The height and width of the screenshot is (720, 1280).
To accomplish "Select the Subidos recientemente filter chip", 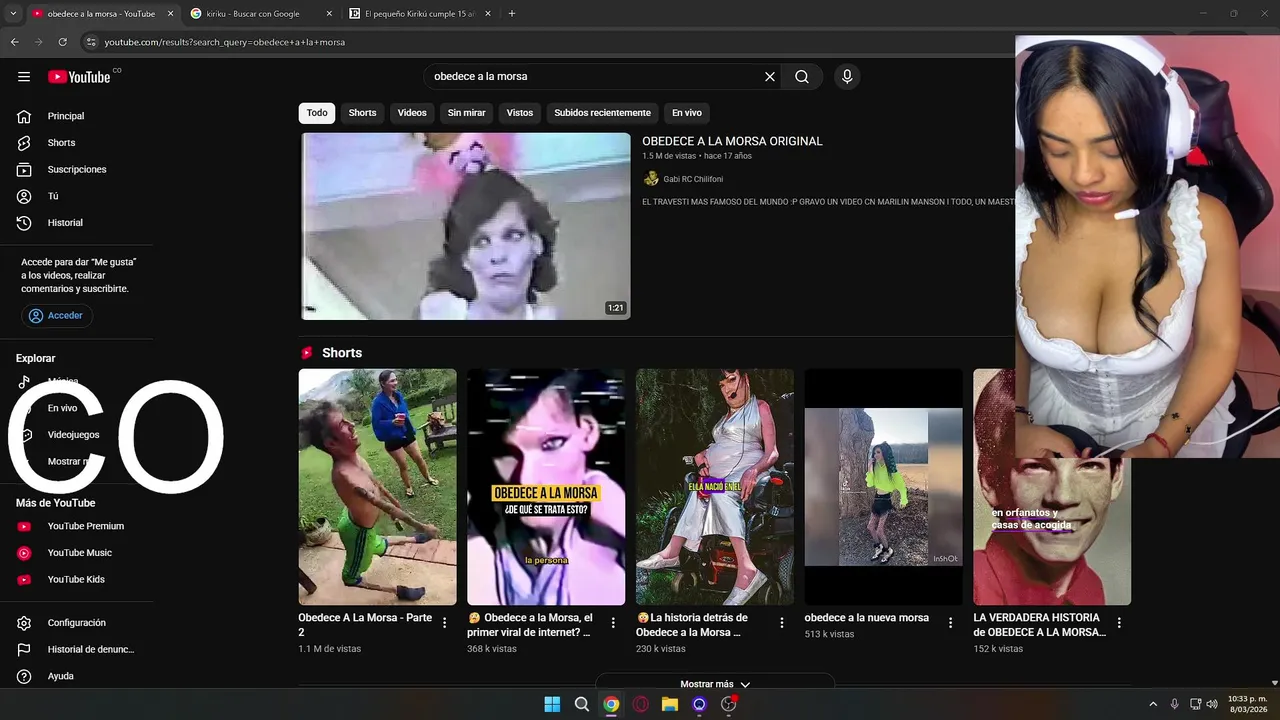I will pos(602,113).
